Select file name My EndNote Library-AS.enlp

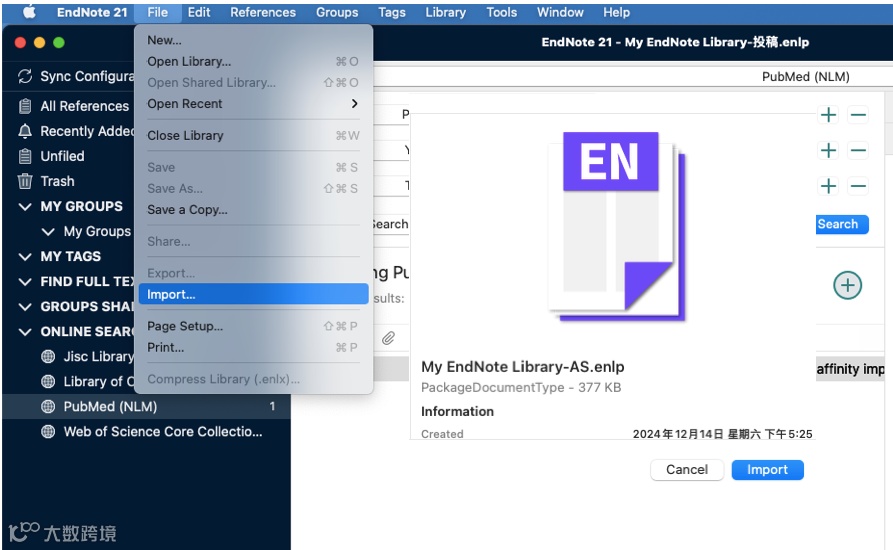click(x=522, y=367)
